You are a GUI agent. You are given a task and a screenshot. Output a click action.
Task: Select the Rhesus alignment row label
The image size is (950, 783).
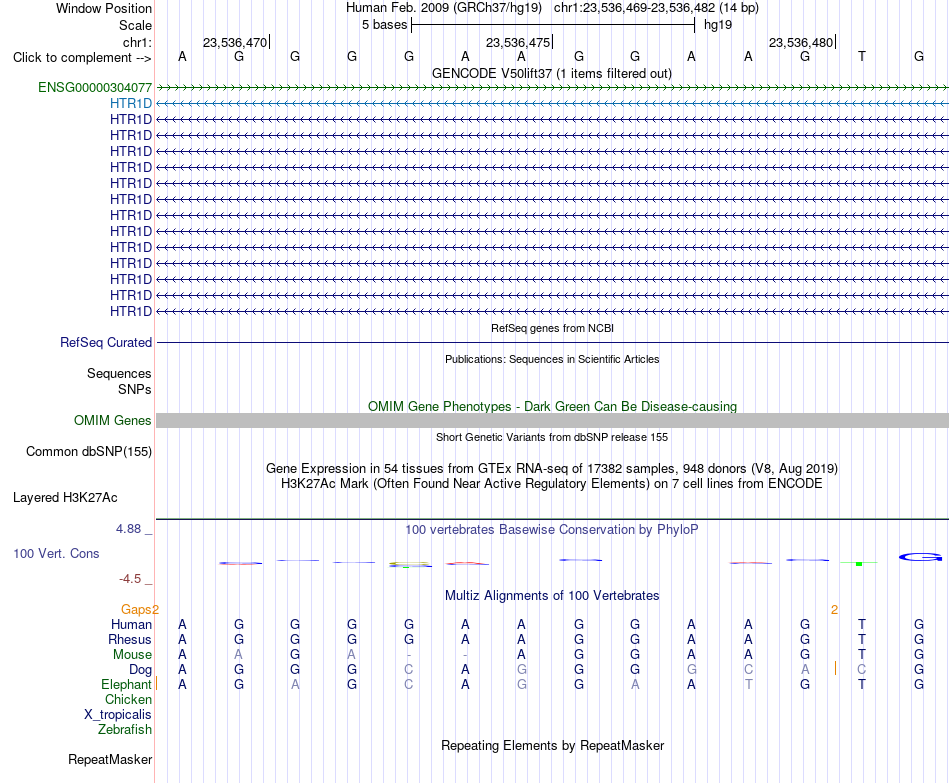tap(130, 640)
